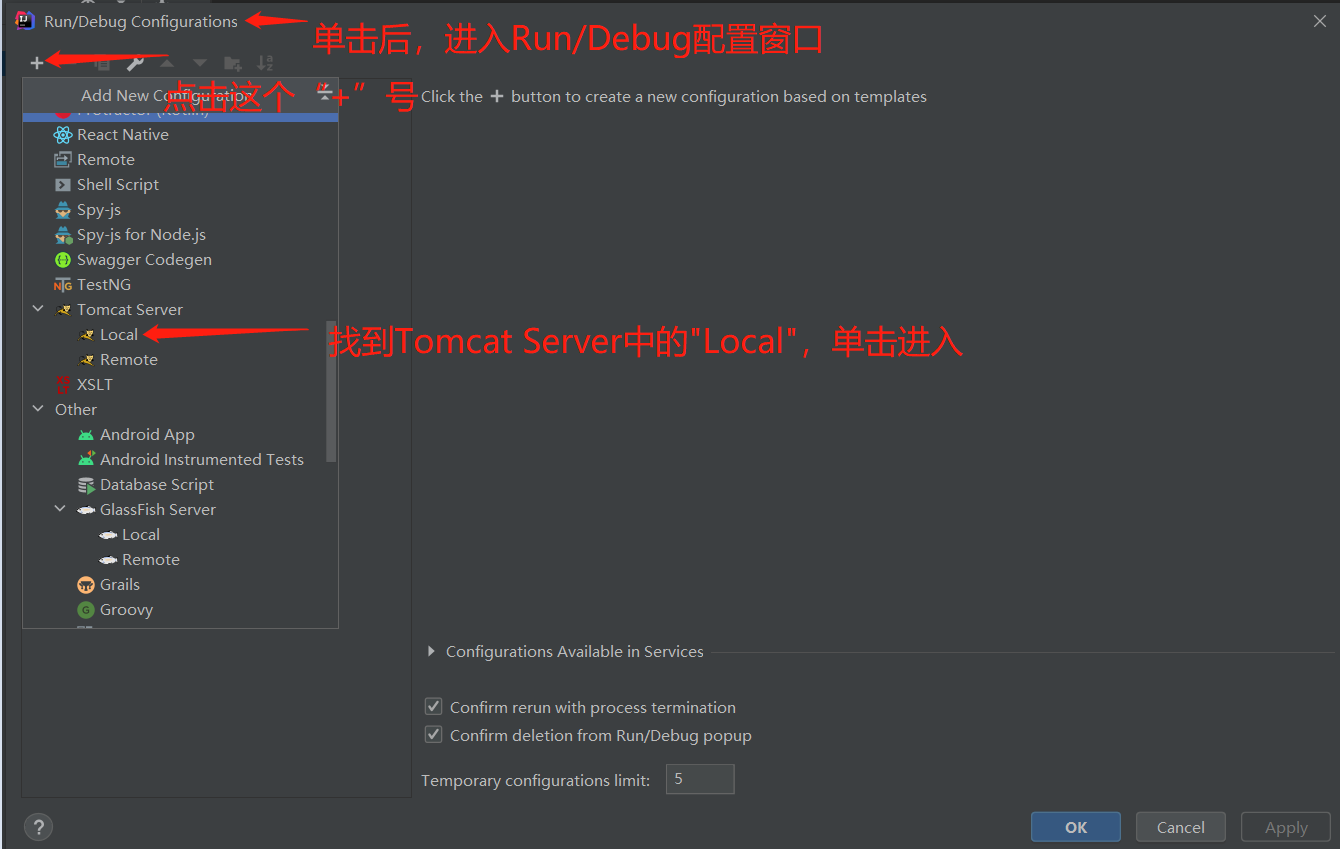This screenshot has width=1340, height=849.
Task: Select Android App configuration type
Action: [x=147, y=435]
